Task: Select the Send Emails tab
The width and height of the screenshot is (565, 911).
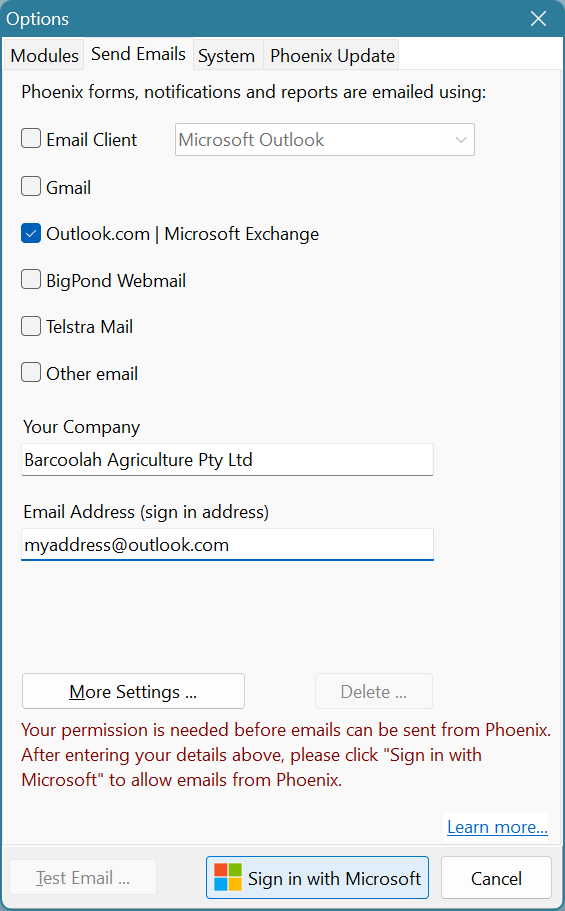Action: tap(138, 54)
